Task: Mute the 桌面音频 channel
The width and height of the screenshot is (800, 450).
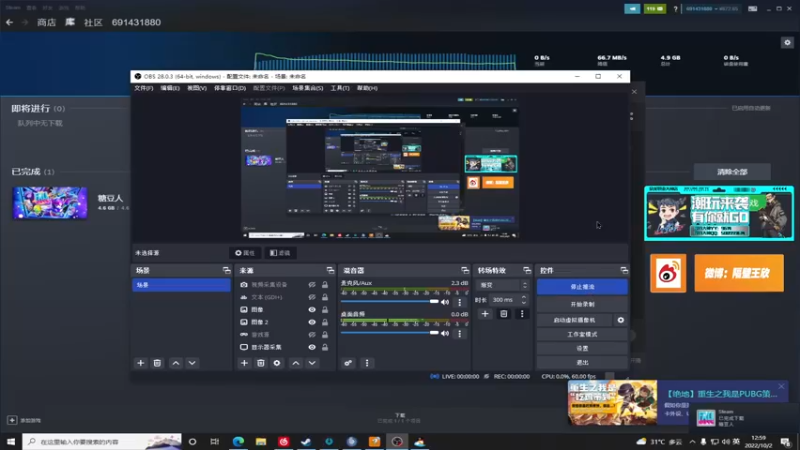Action: point(445,333)
